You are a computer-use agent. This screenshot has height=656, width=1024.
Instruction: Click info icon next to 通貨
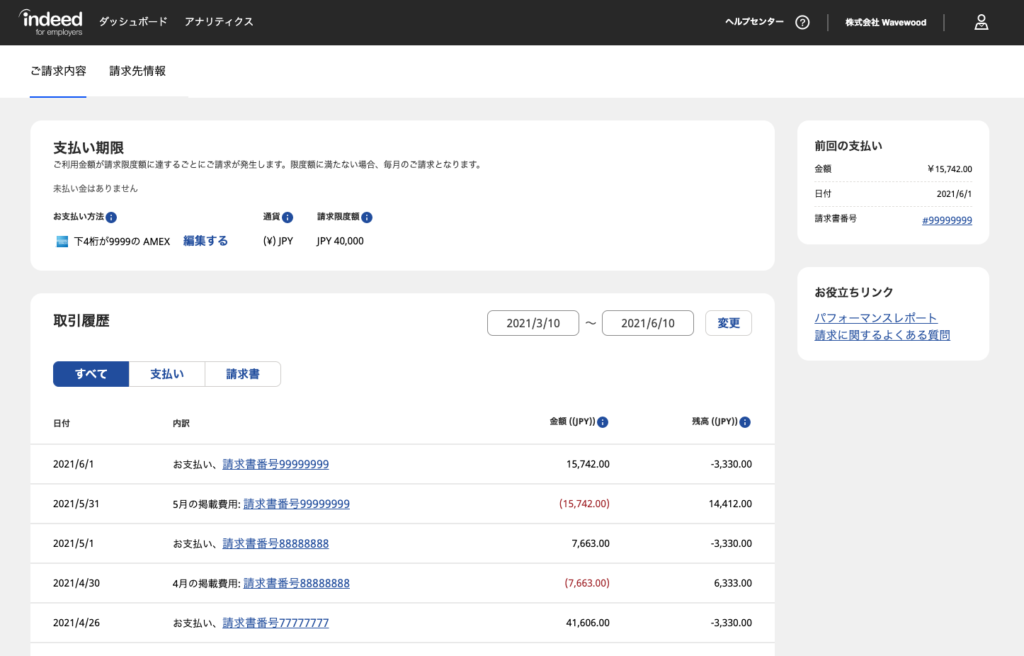pyautogui.click(x=287, y=217)
